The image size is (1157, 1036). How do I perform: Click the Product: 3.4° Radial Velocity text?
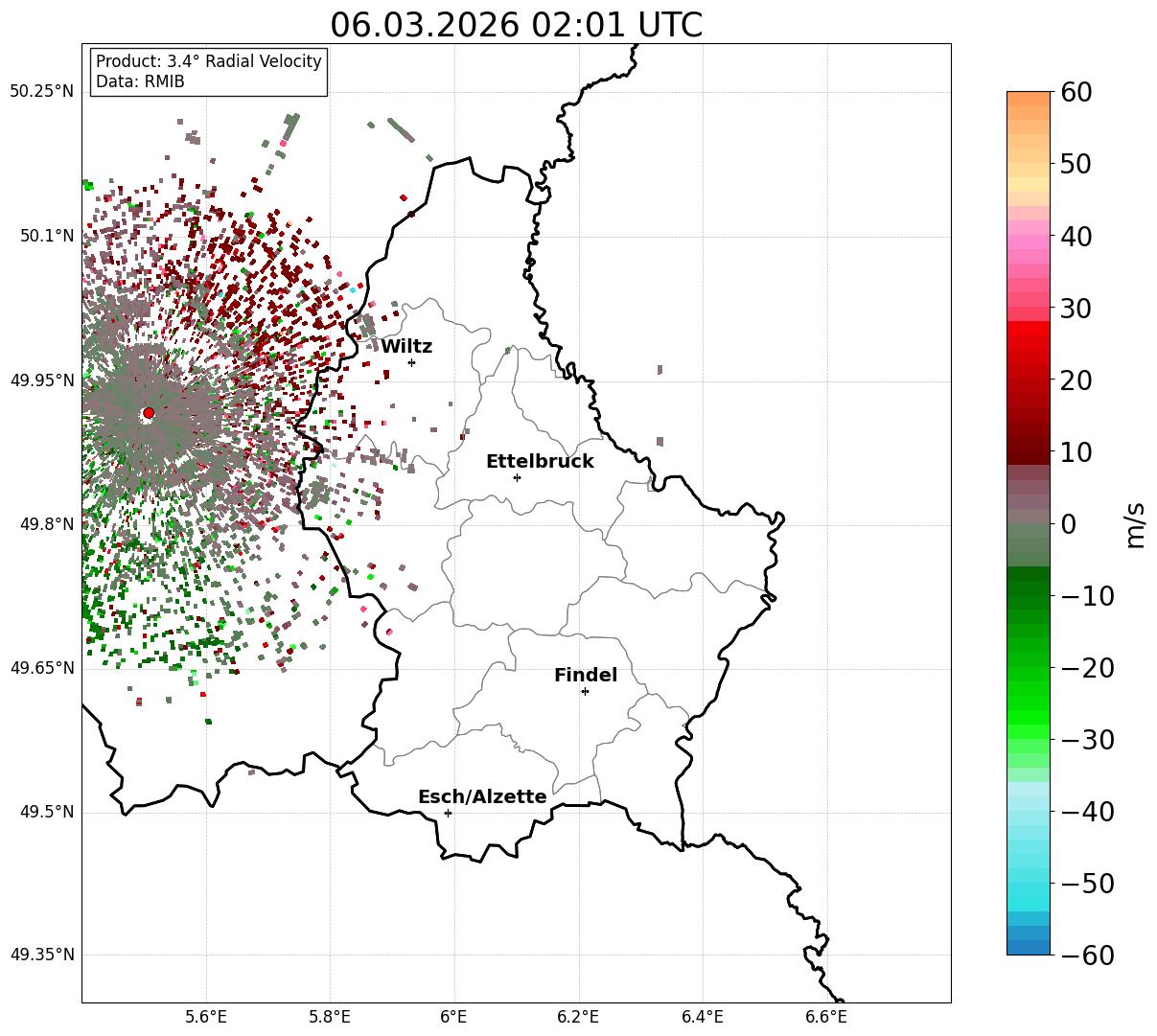pyautogui.click(x=209, y=61)
